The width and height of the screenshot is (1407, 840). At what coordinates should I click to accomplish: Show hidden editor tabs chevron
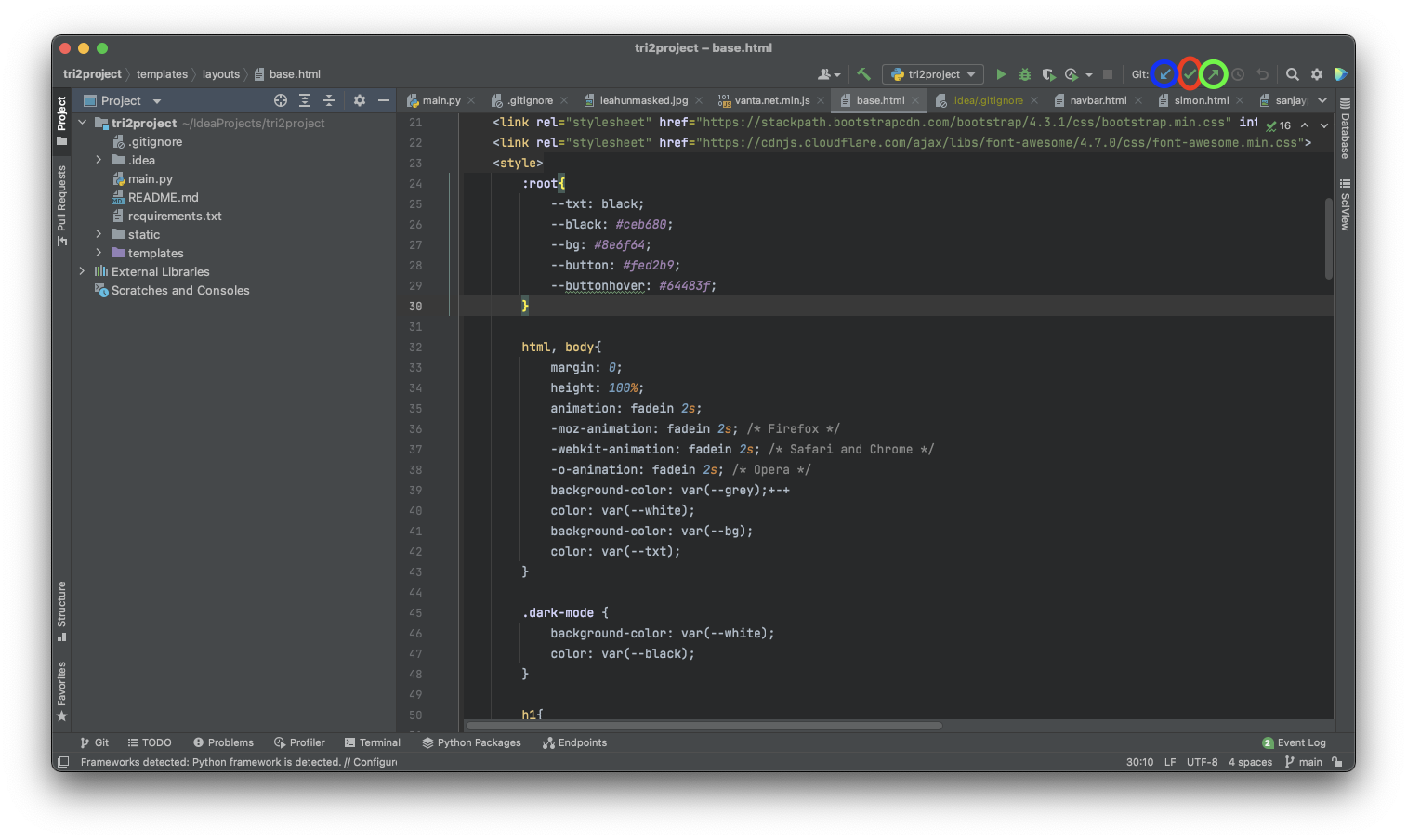tap(1322, 100)
